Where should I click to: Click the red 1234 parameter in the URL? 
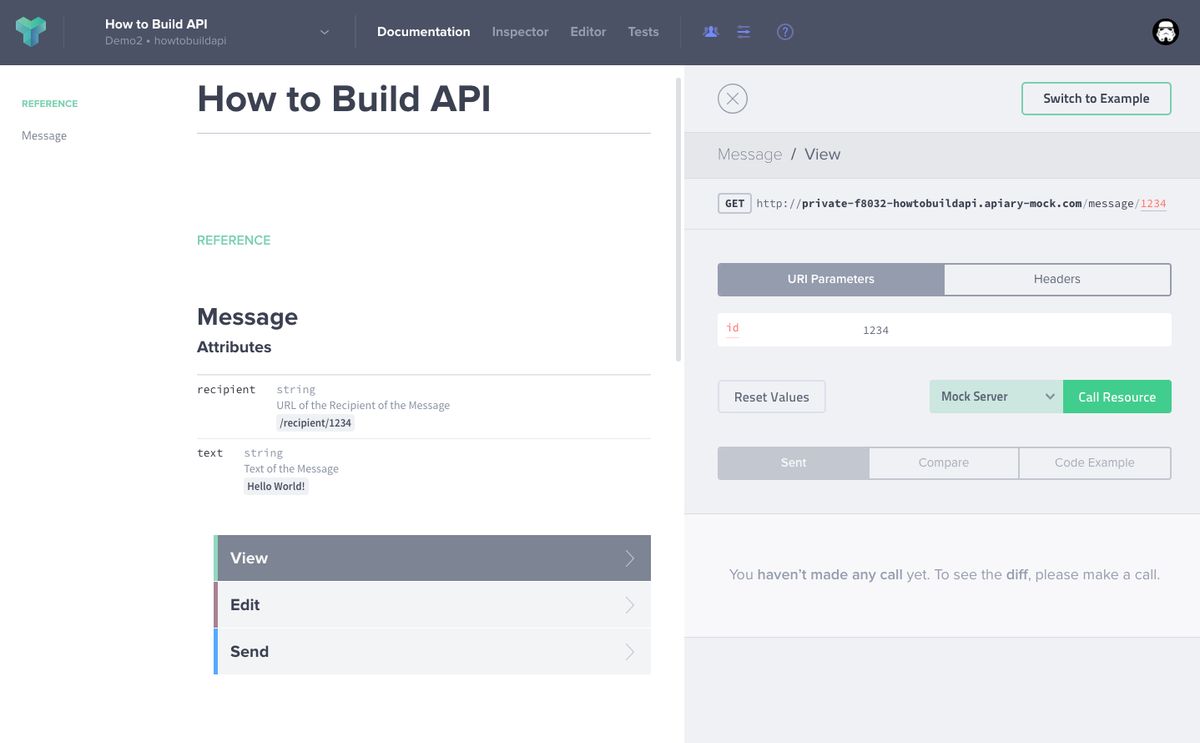1153,203
